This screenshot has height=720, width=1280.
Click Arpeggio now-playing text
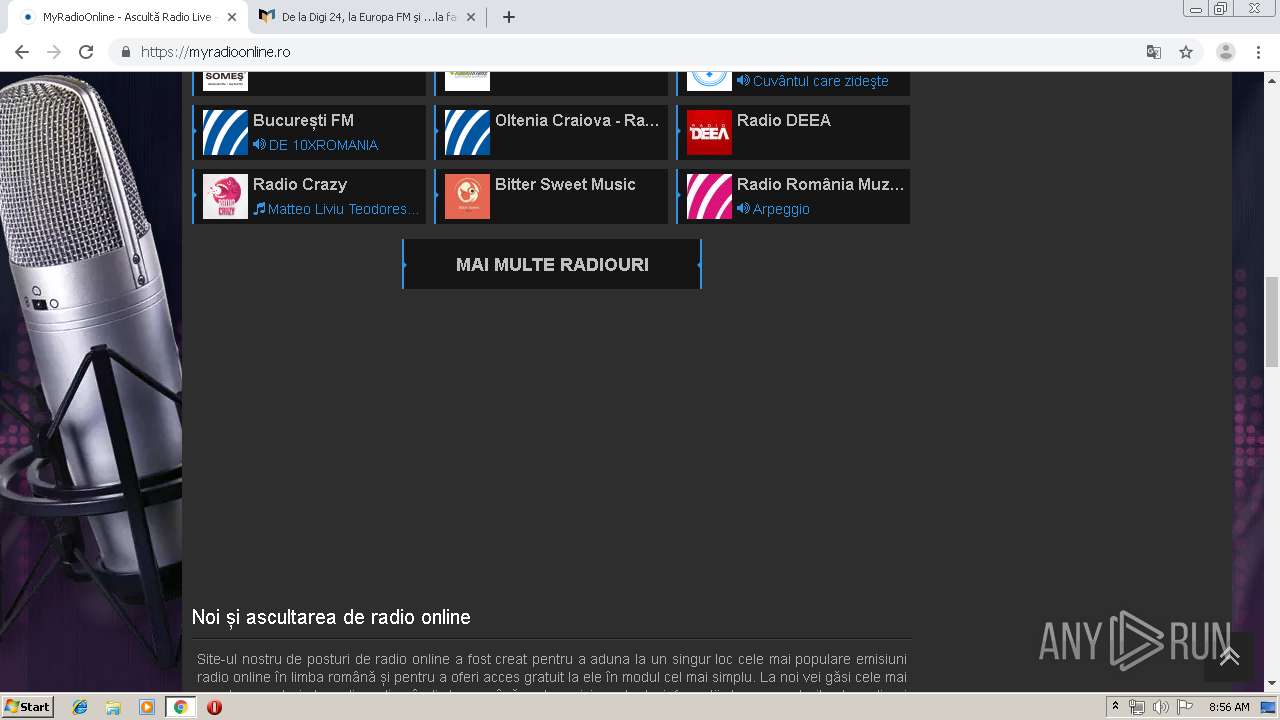[x=781, y=209]
